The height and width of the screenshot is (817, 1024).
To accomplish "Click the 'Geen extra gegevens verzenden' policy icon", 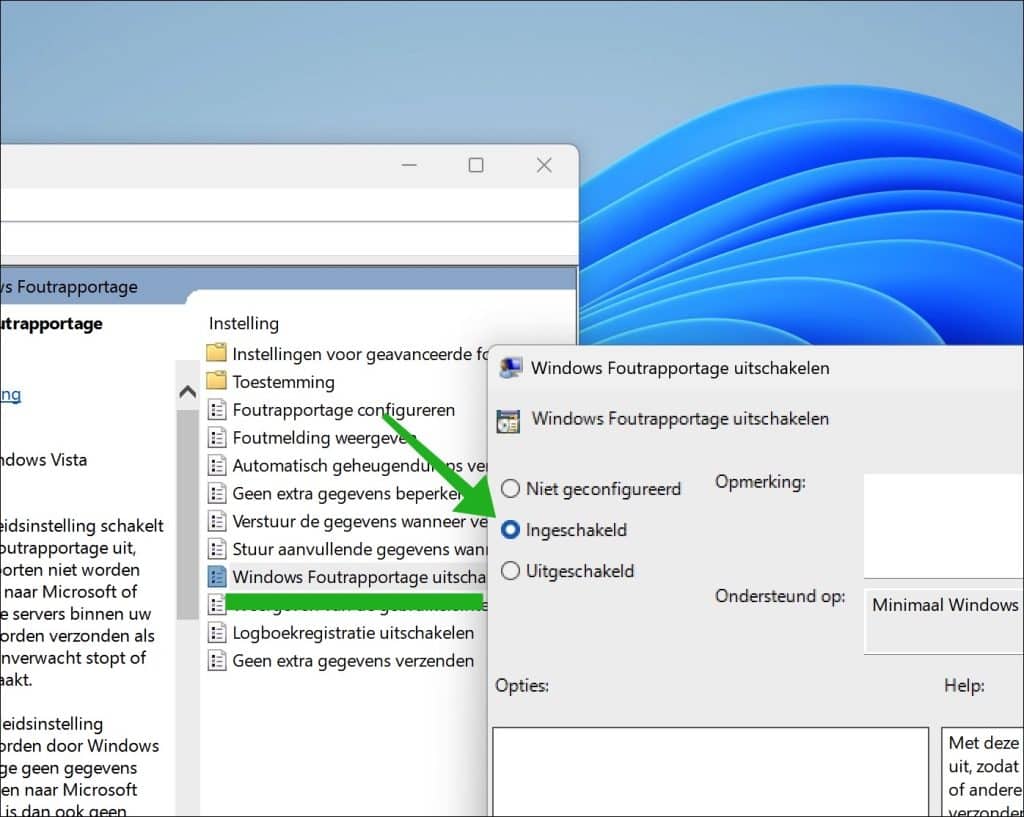I will [217, 661].
